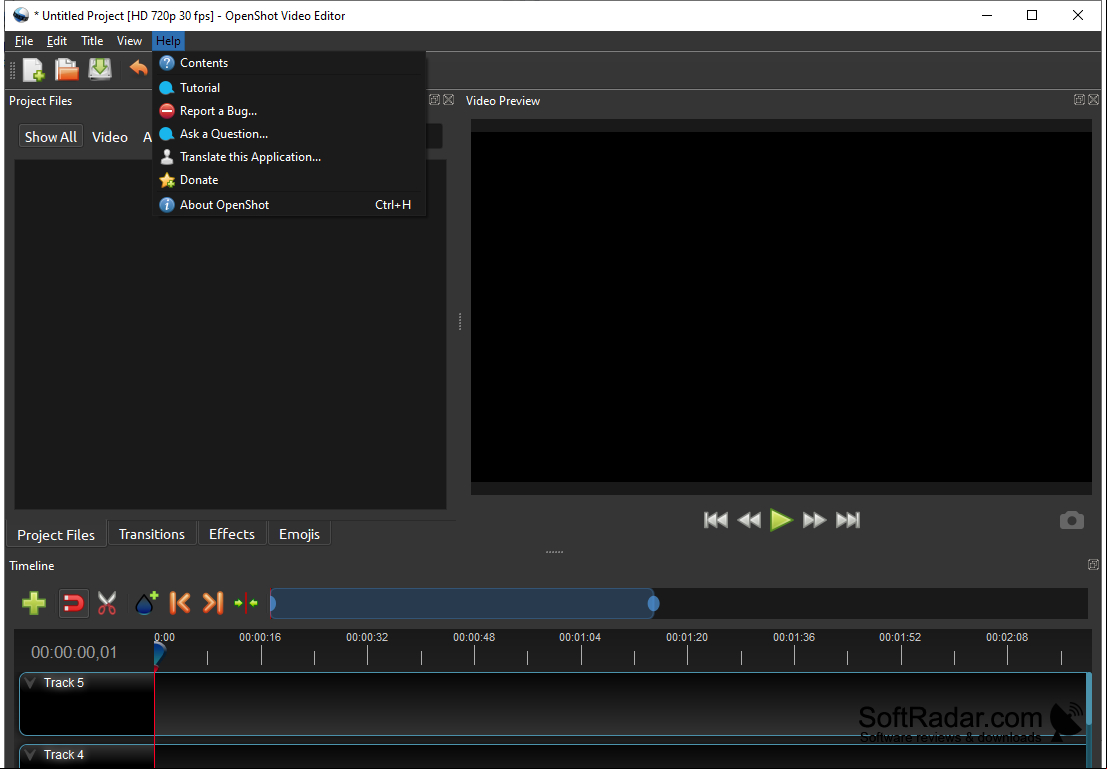The height and width of the screenshot is (769, 1107).
Task: Undo the last action with orange arrow
Action: [138, 68]
